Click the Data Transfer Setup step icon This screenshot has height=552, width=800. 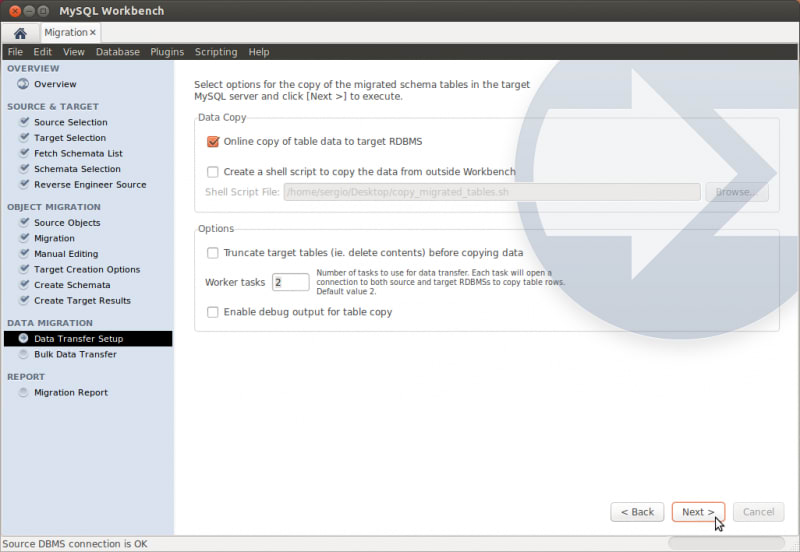23,338
